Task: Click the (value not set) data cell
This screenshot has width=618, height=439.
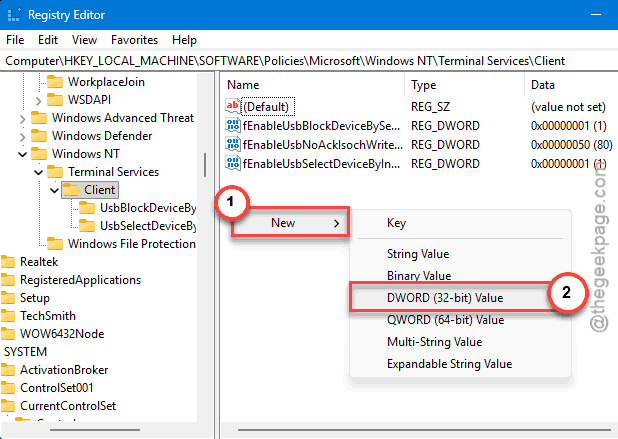Action: tap(568, 107)
